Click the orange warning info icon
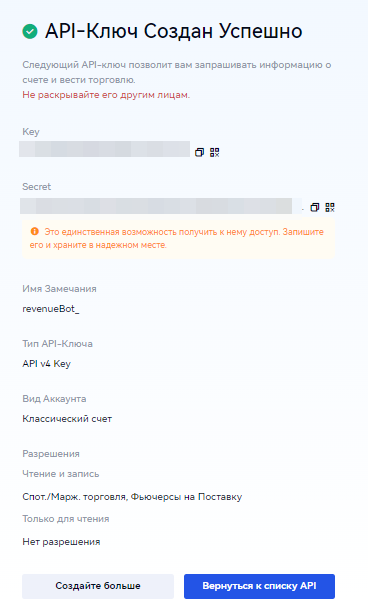The height and width of the screenshot is (615, 368). click(x=35, y=231)
